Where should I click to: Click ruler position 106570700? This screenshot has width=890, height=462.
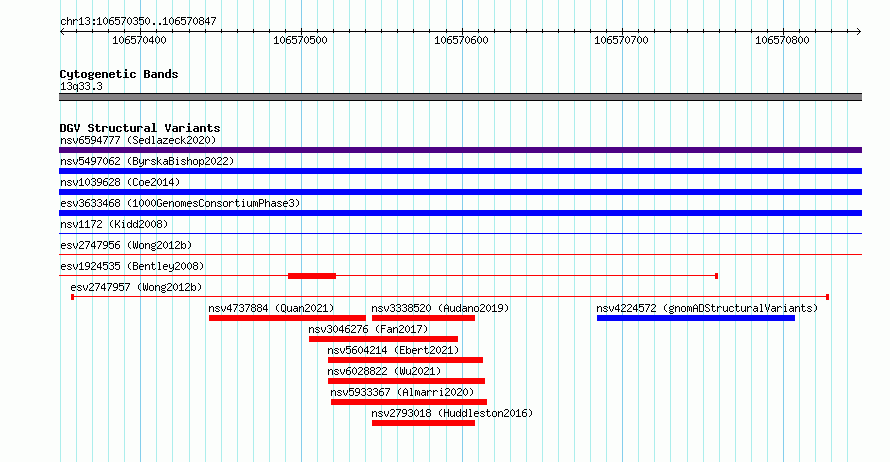621,40
